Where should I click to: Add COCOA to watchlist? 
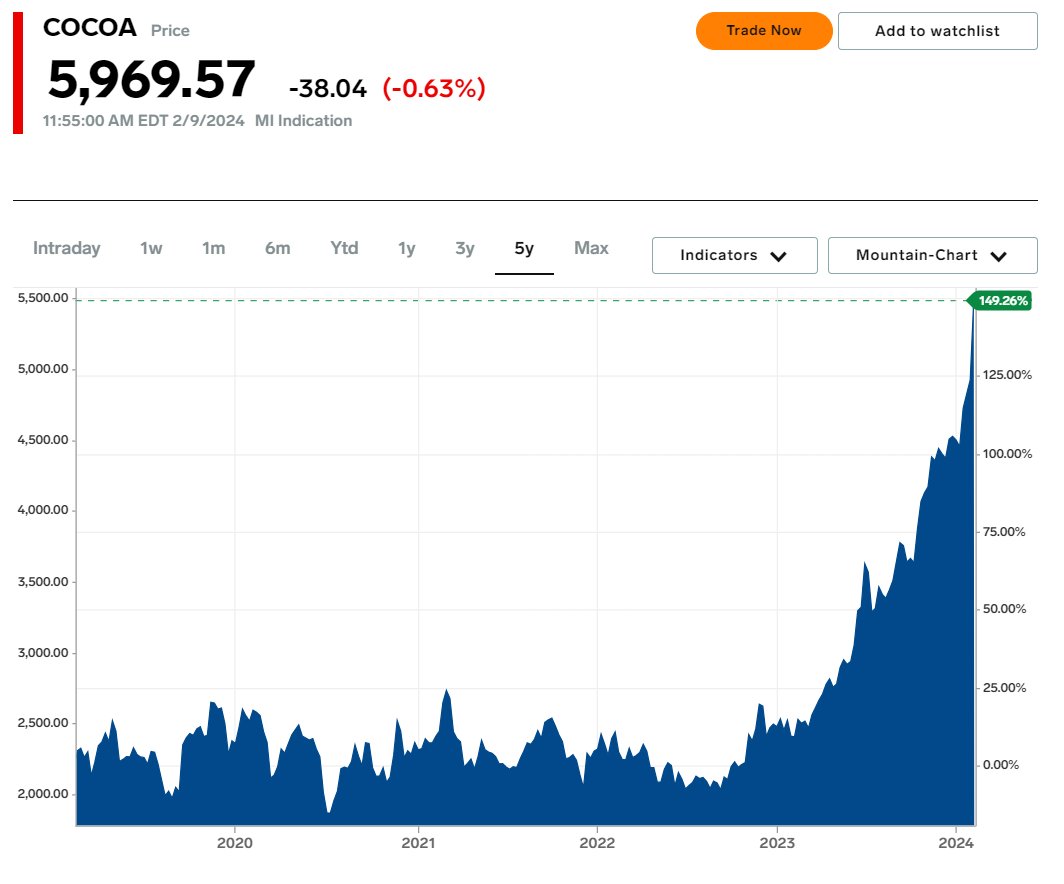937,31
